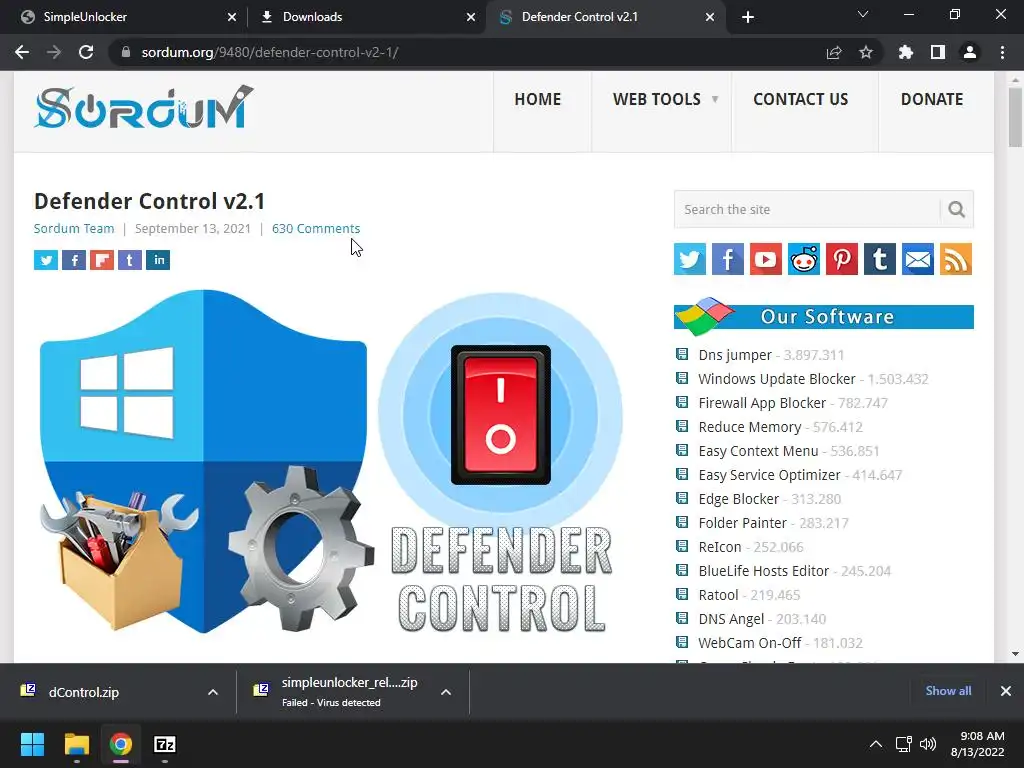This screenshot has height=768, width=1024.
Task: Open DNS Angel software link
Action: (x=731, y=619)
